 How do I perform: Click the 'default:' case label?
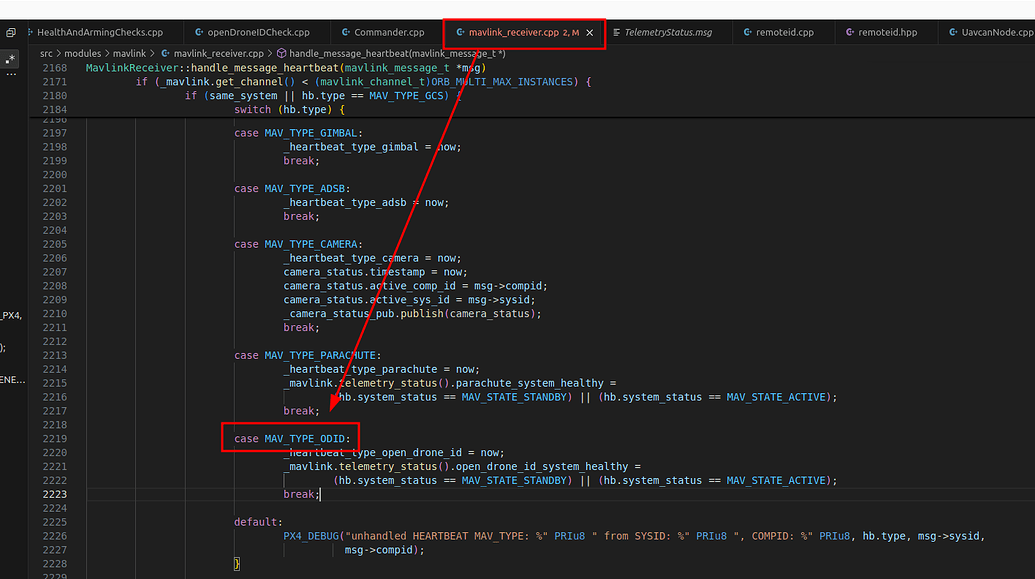point(258,522)
